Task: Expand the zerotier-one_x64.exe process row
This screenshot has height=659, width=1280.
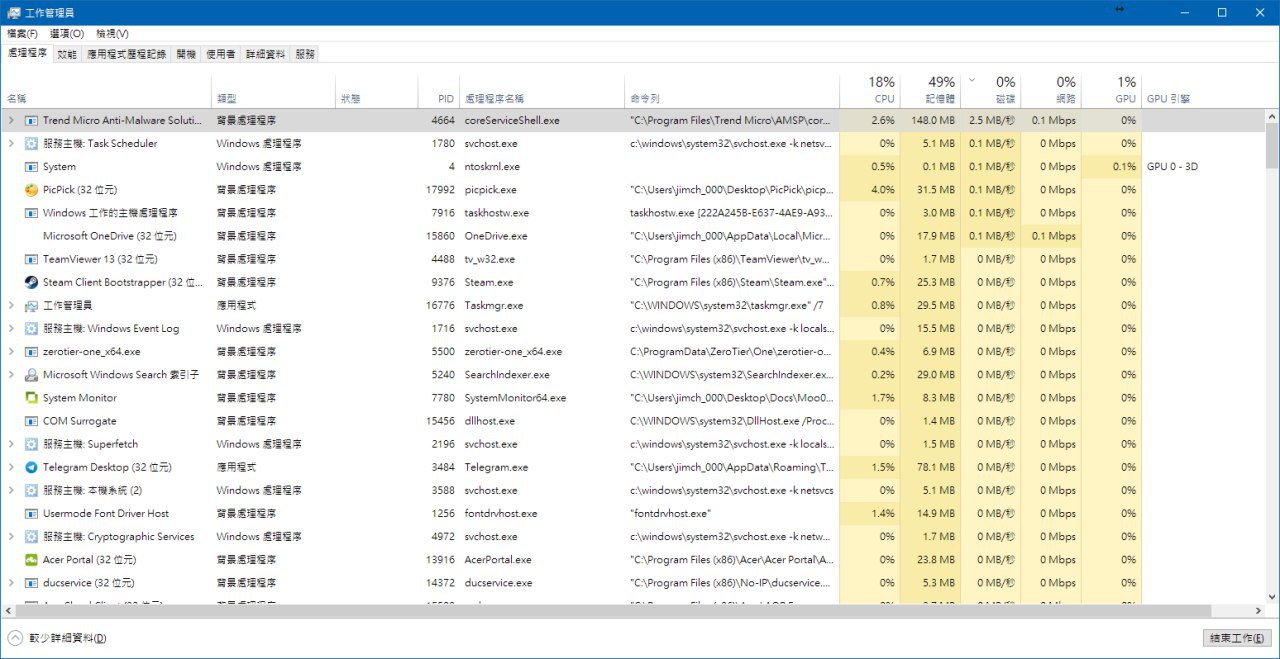Action: click(x=11, y=352)
